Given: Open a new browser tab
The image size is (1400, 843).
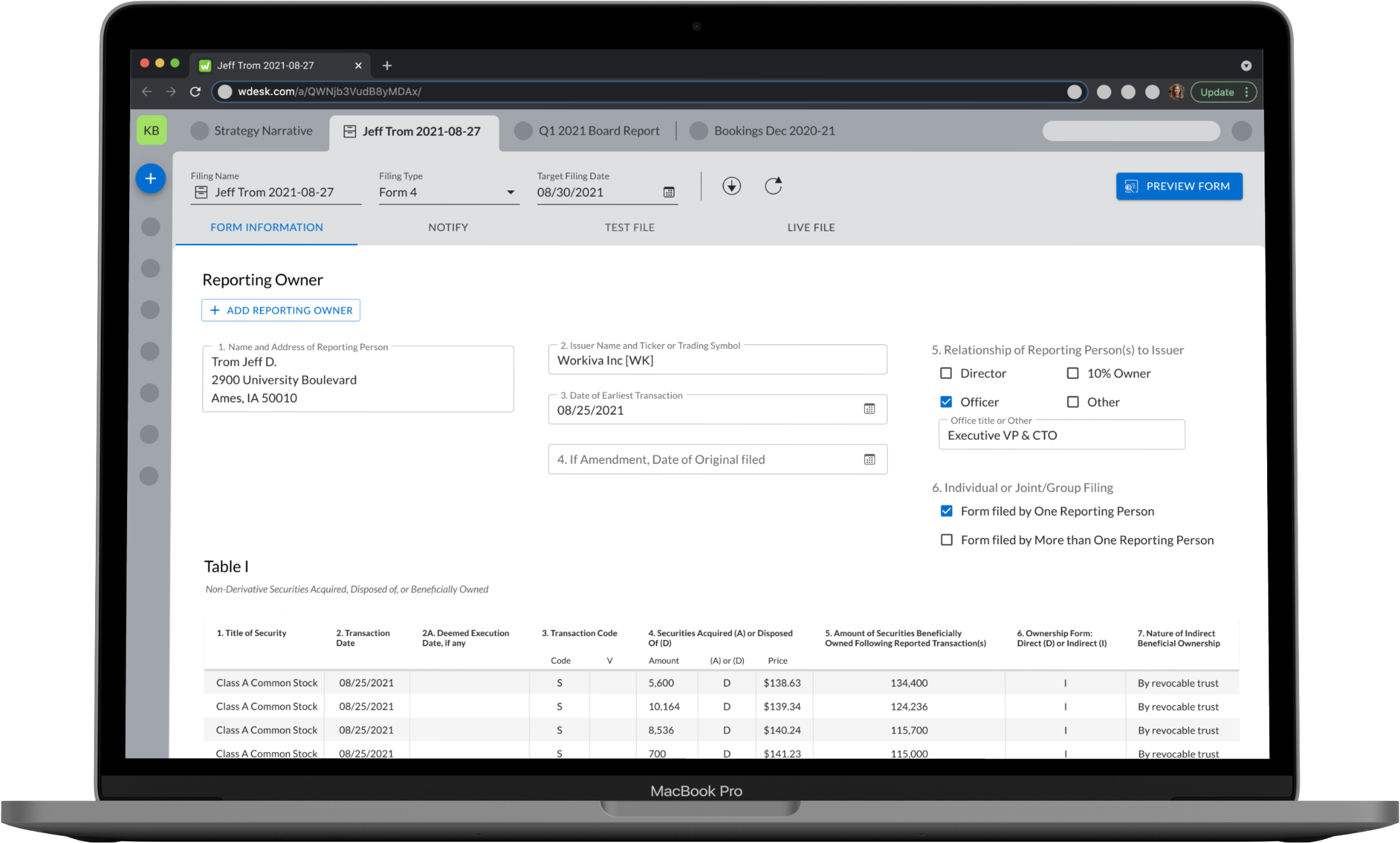Looking at the screenshot, I should (387, 65).
